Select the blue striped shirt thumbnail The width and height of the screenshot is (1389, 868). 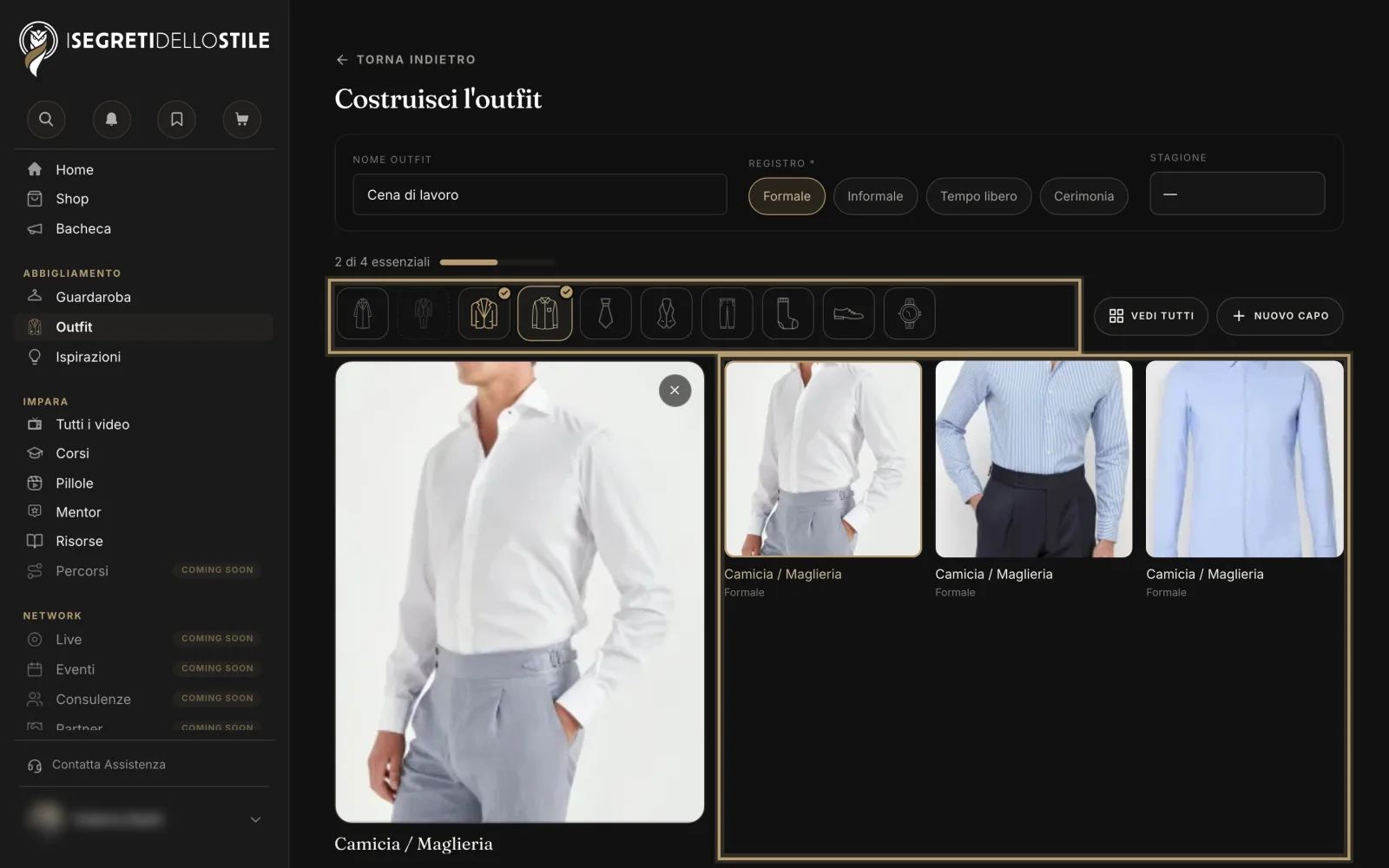1033,459
